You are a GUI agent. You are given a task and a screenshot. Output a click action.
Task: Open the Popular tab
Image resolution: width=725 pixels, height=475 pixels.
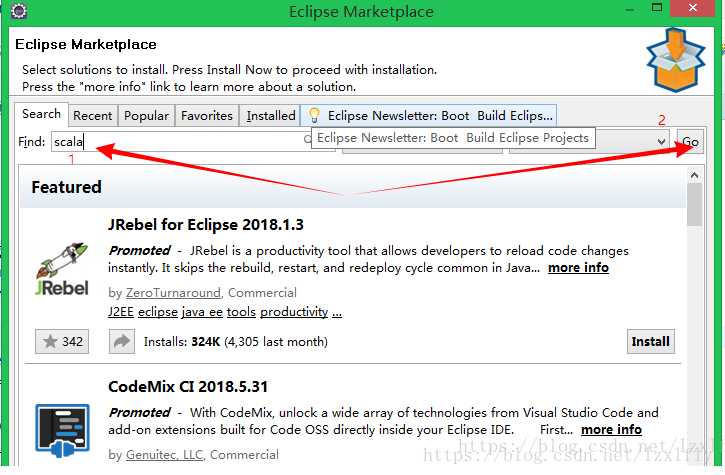coord(146,116)
